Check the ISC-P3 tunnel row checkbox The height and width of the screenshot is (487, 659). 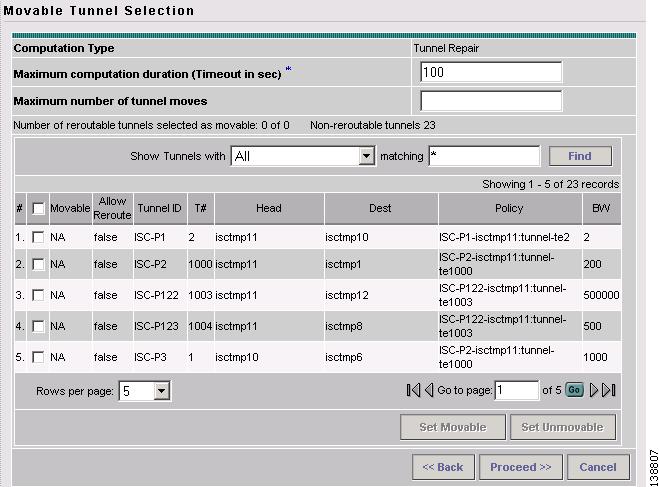click(38, 357)
